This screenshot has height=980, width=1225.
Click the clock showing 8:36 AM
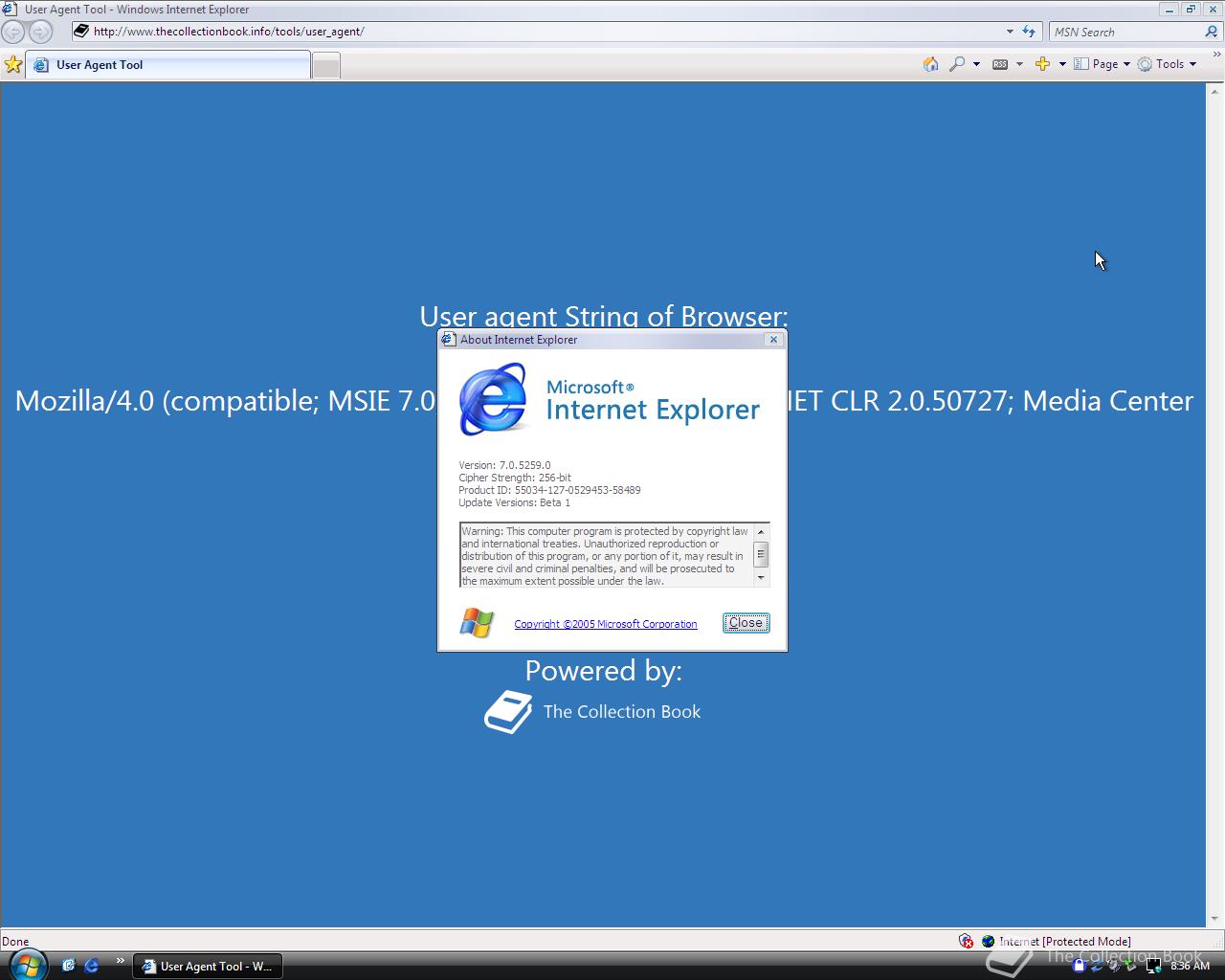1191,966
